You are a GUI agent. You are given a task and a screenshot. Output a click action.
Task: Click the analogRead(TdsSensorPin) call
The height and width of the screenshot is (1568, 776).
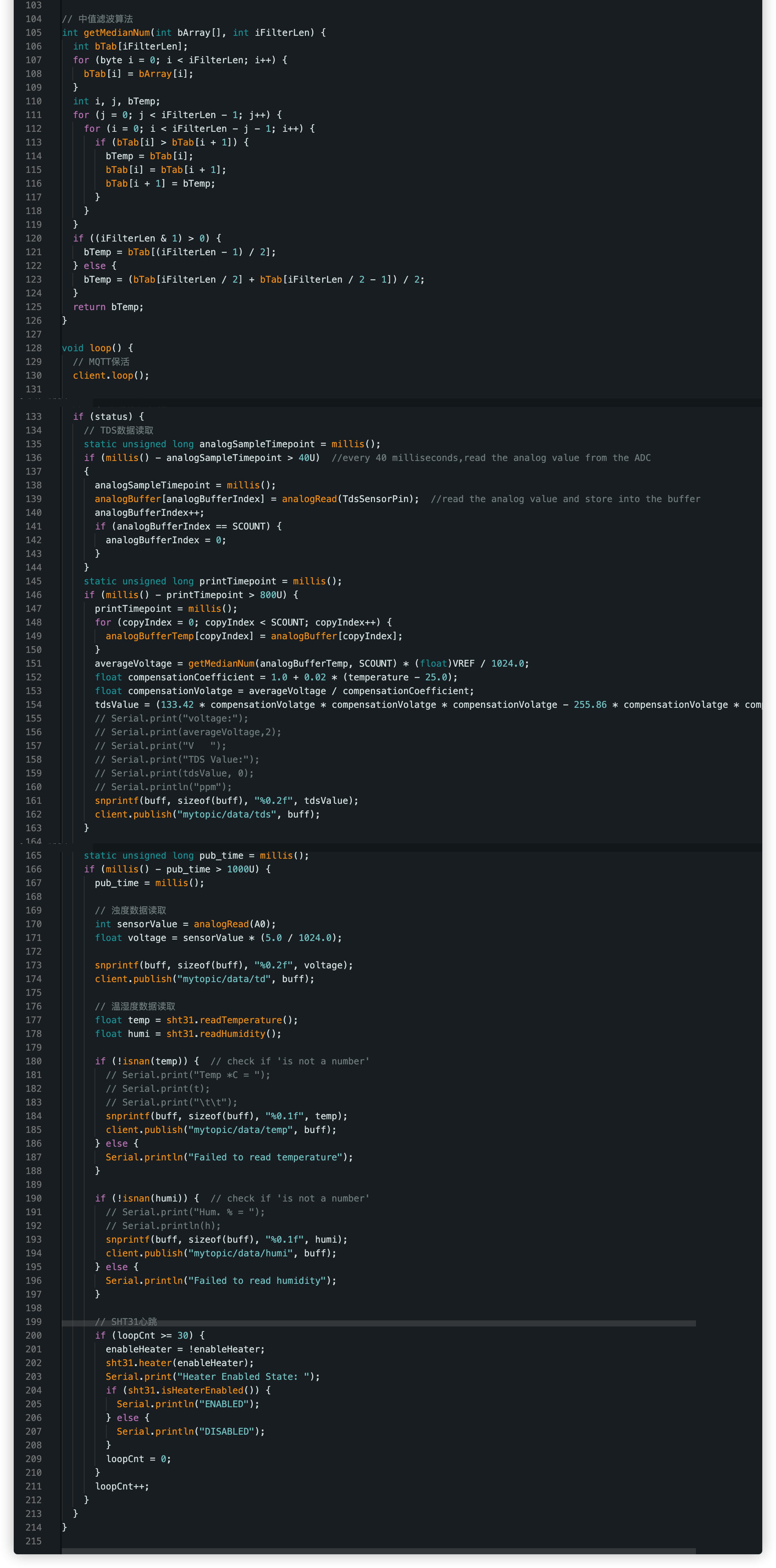click(350, 499)
